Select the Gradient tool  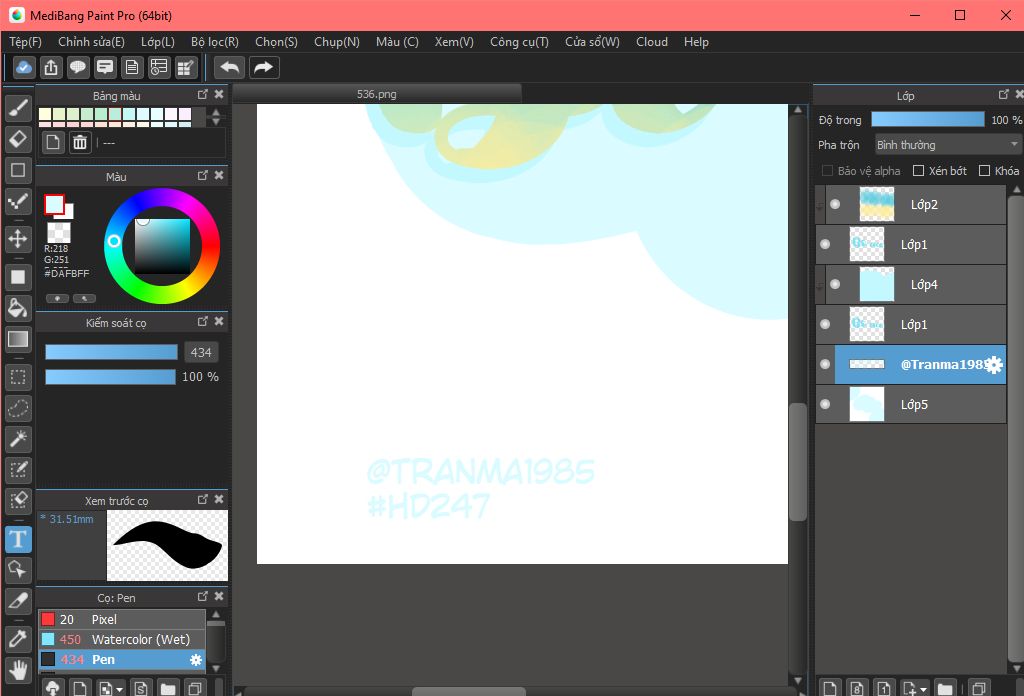(x=18, y=339)
